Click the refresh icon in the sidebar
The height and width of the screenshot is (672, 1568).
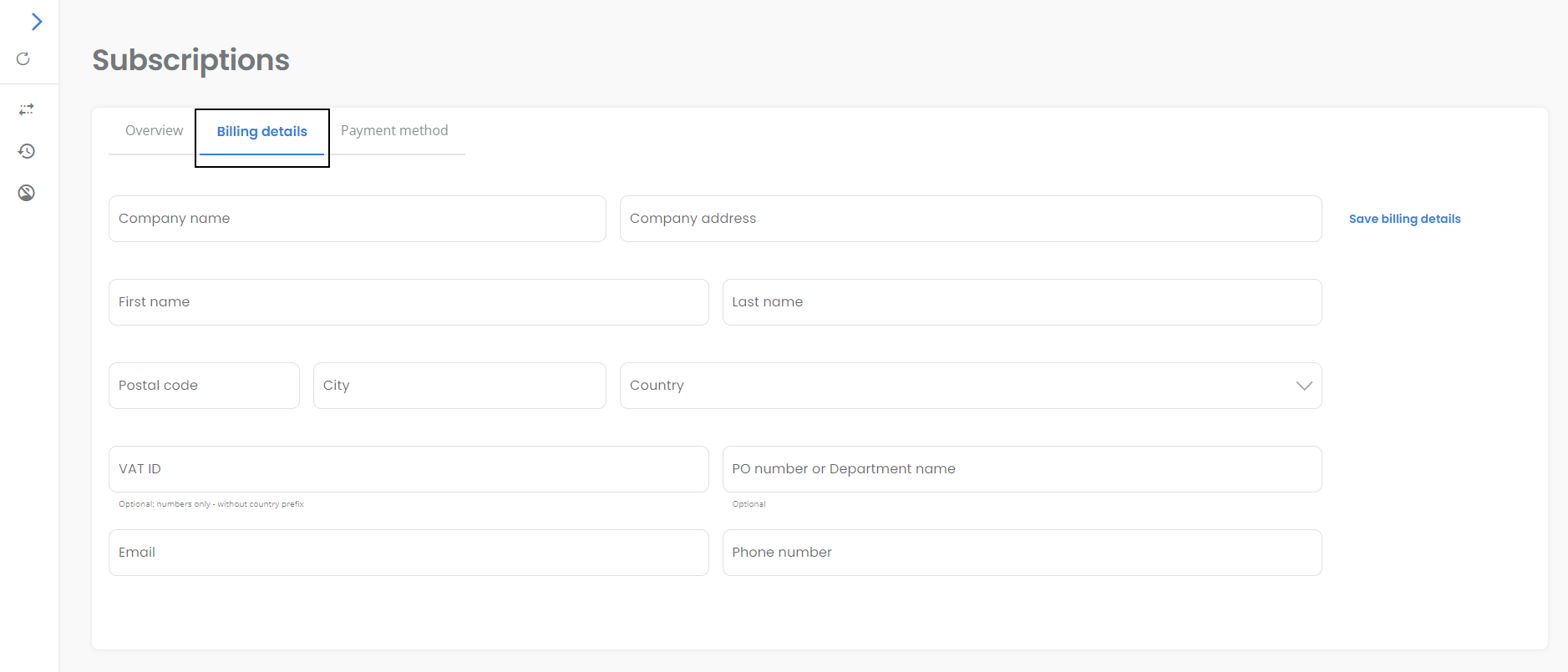coord(23,58)
